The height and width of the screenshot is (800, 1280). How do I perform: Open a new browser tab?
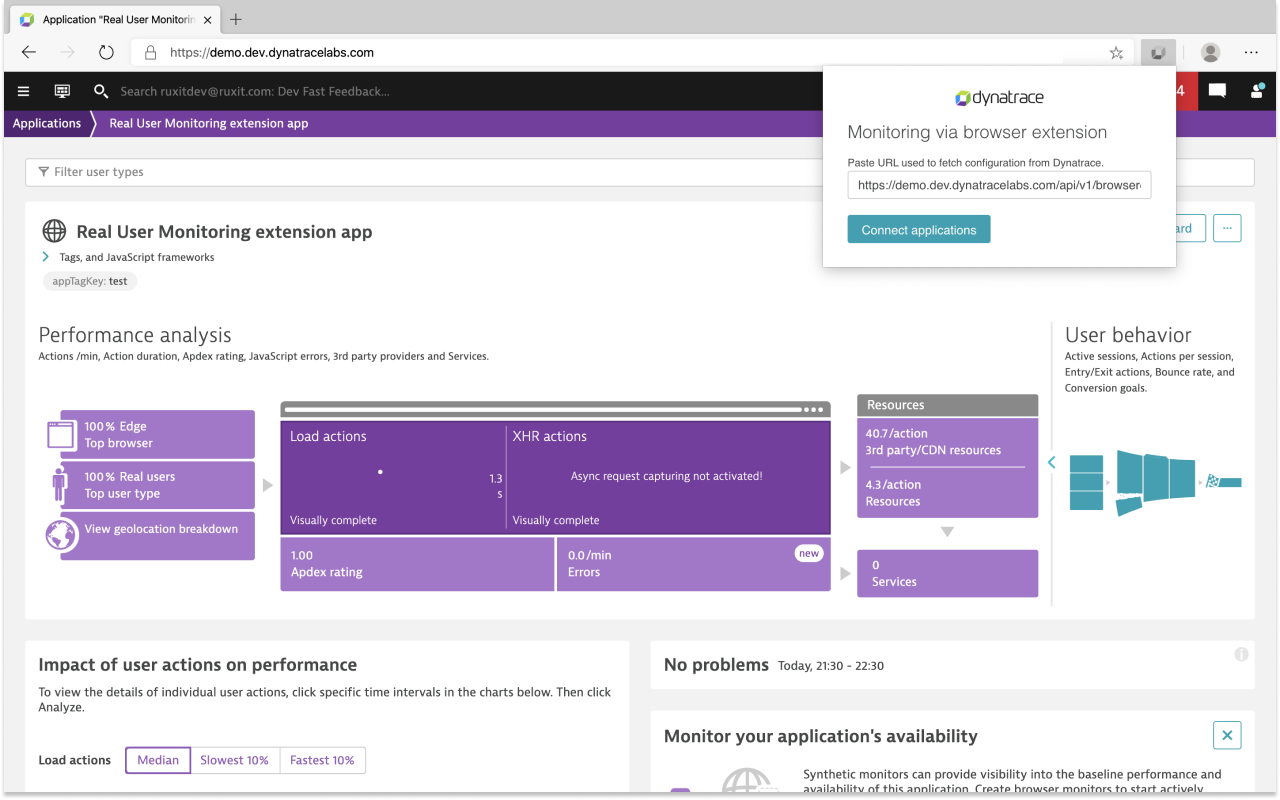click(236, 19)
